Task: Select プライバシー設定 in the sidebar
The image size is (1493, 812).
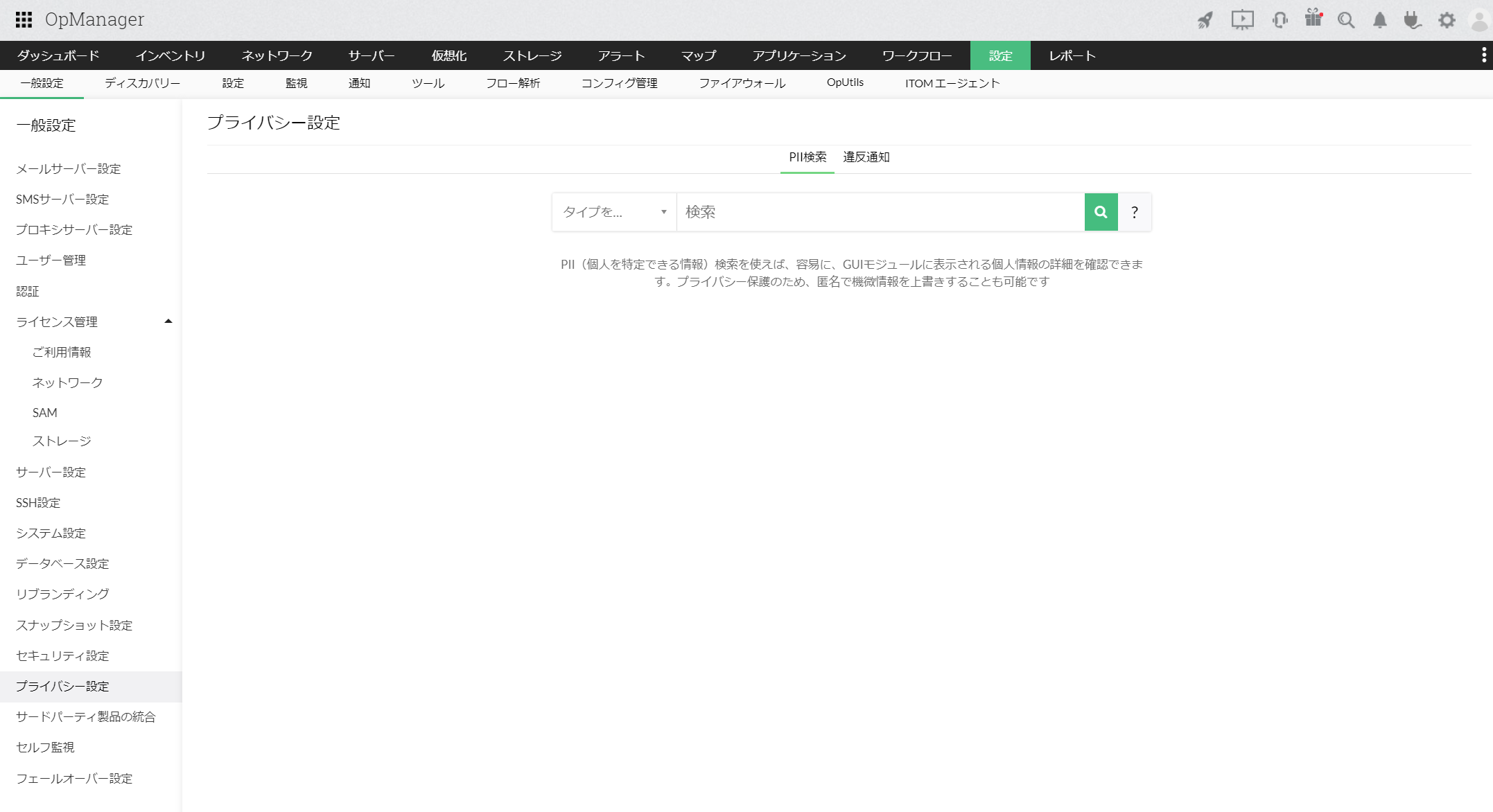Action: 62,687
